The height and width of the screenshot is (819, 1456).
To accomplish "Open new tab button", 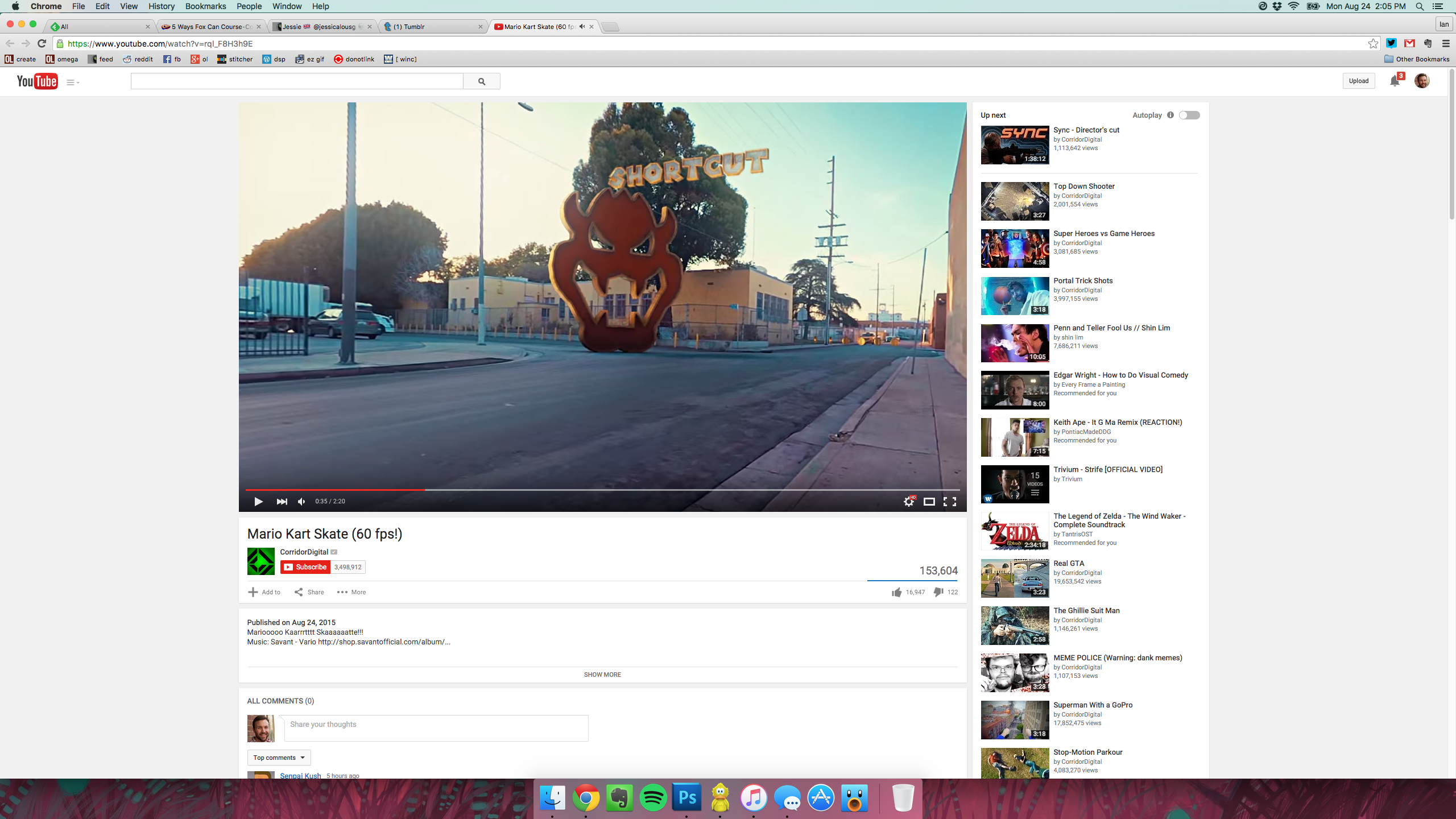I will pyautogui.click(x=610, y=27).
